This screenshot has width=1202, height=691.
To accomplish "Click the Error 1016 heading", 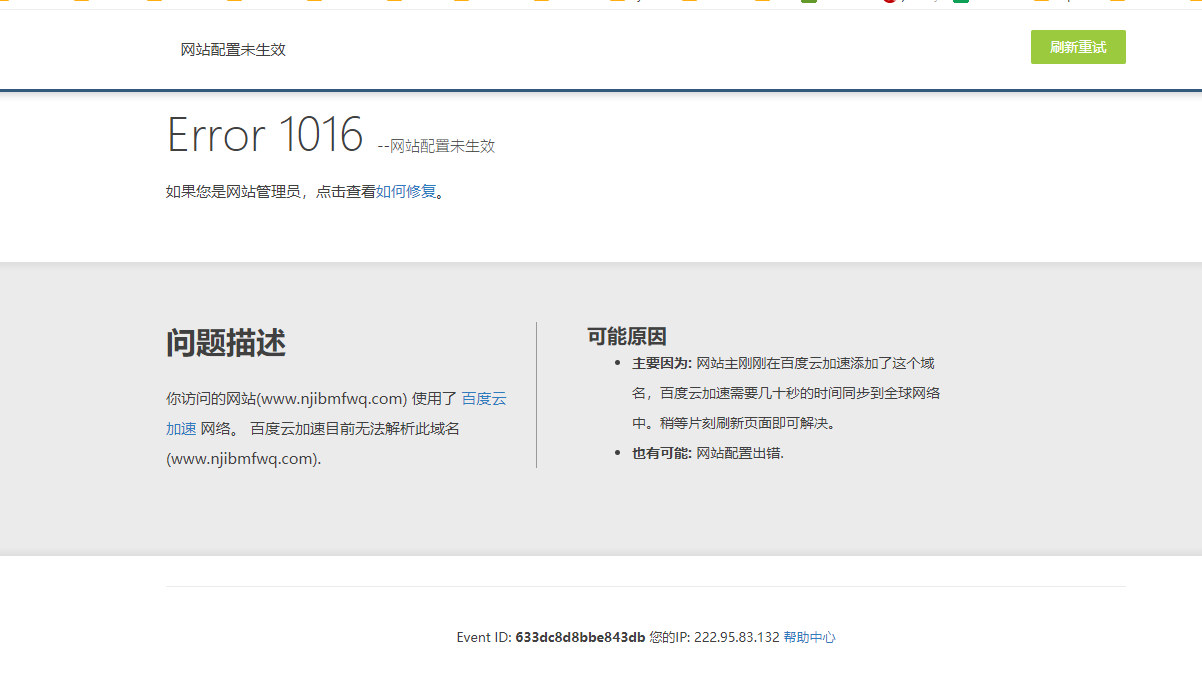I will pos(265,134).
